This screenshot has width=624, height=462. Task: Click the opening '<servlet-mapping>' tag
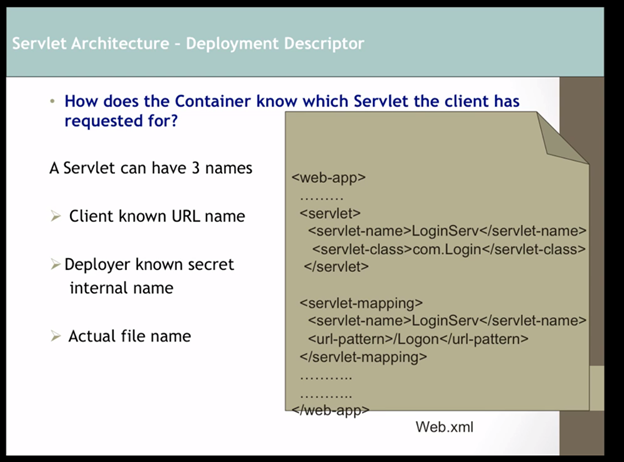361,303
